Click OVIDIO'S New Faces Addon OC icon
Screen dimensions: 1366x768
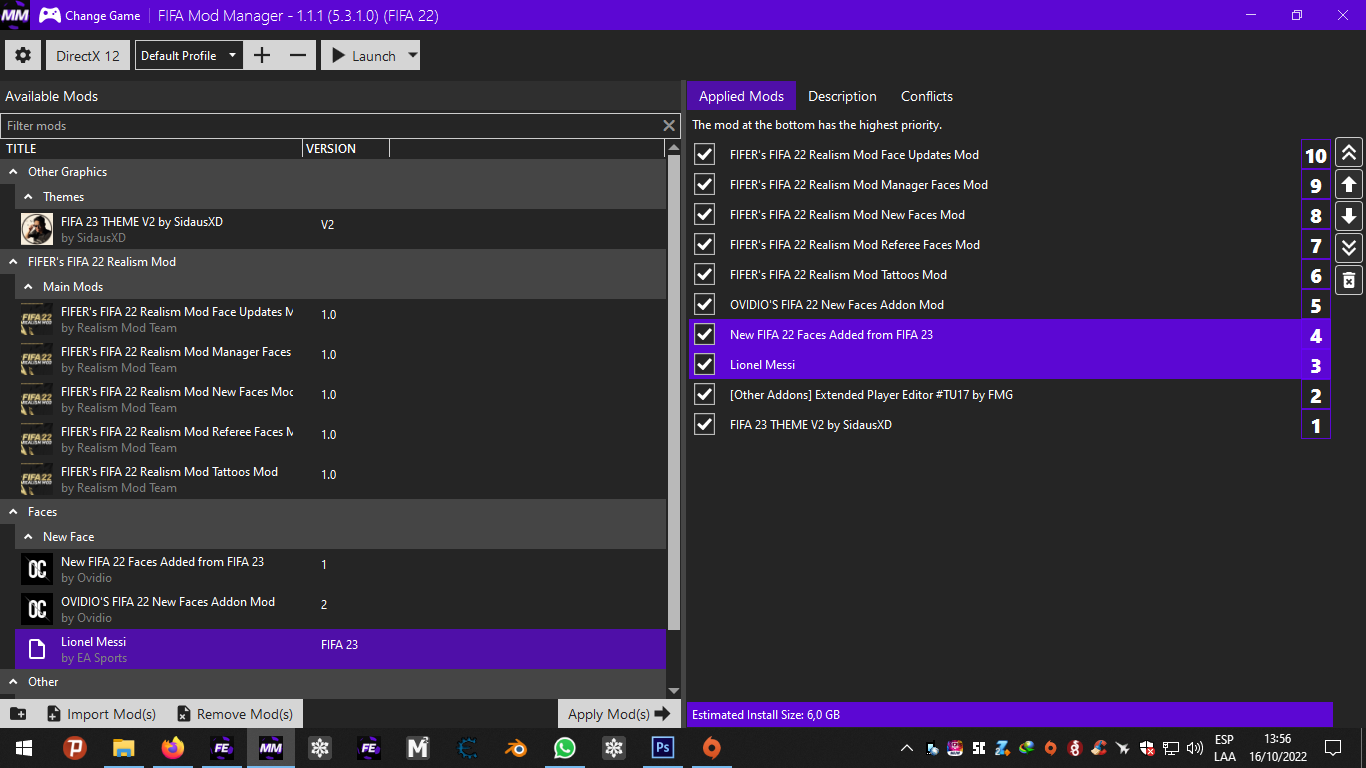[x=37, y=609]
